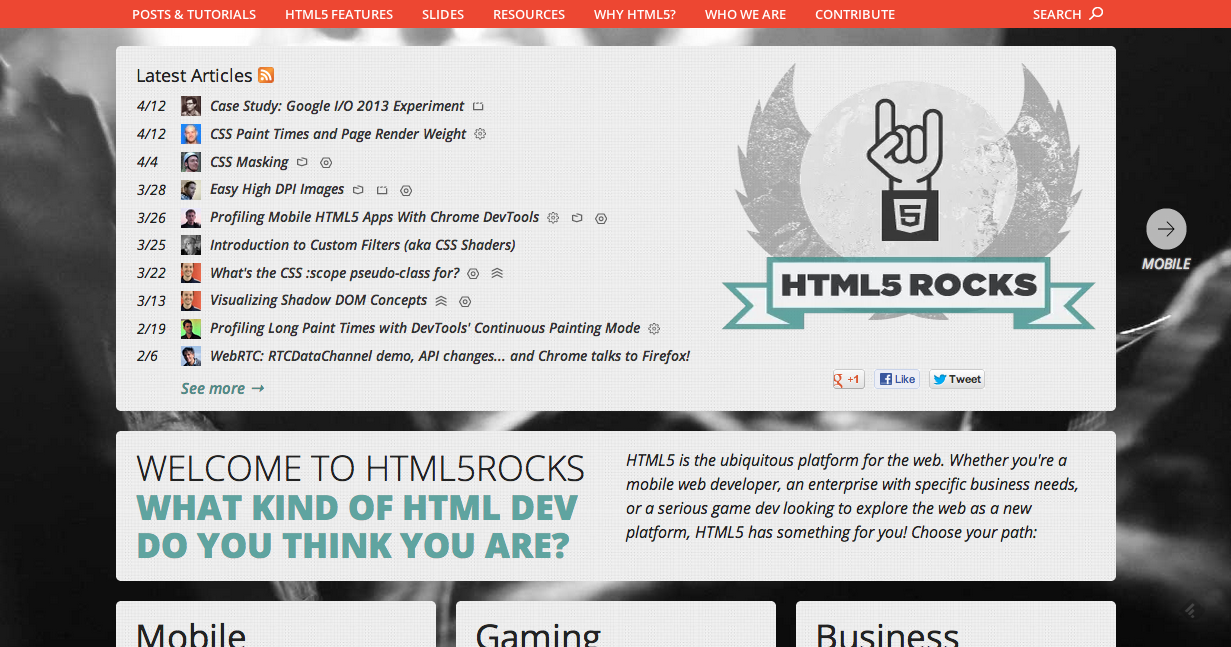Image resolution: width=1231 pixels, height=647 pixels.
Task: Click author avatar for Profiling Mobile HTML5 Apps
Action: [x=191, y=218]
